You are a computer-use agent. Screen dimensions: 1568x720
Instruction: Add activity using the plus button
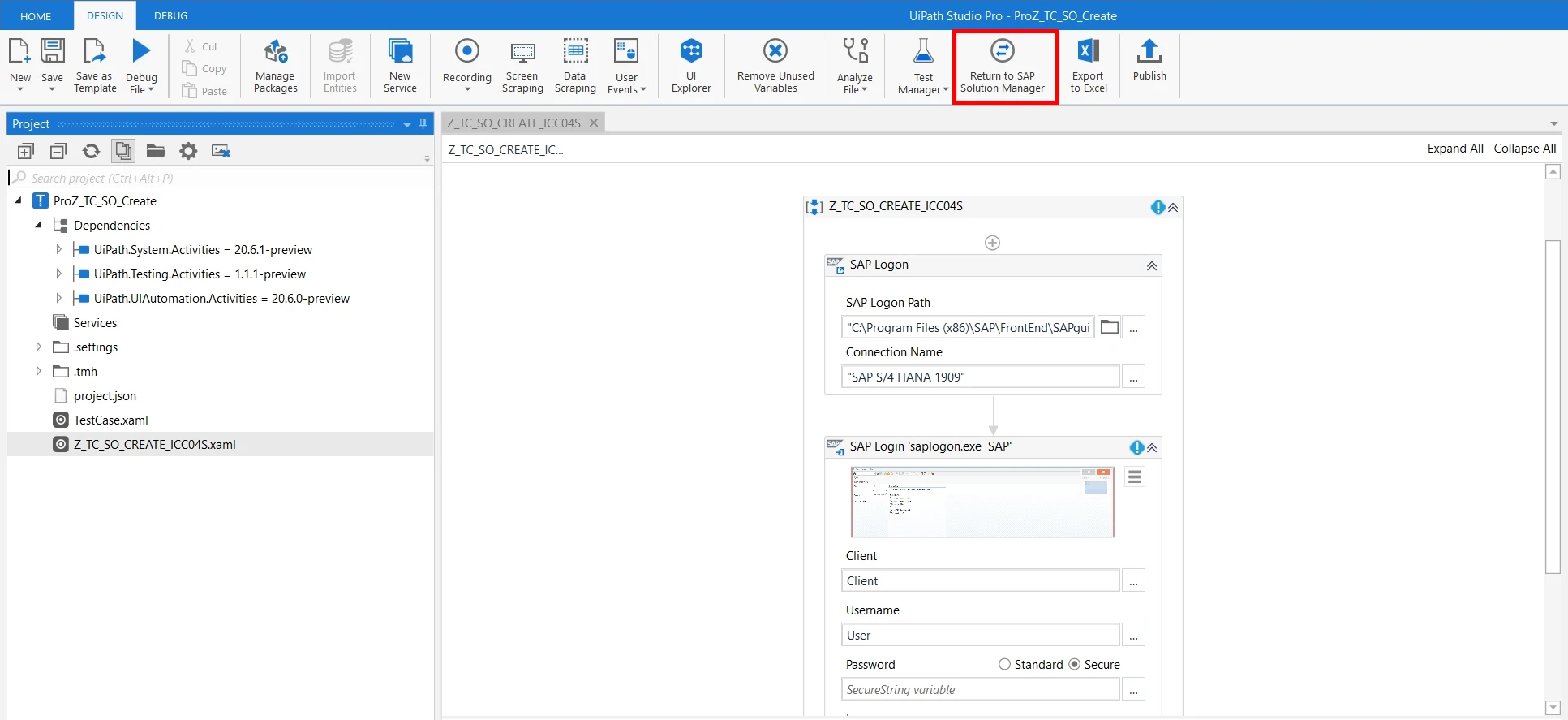[x=992, y=243]
